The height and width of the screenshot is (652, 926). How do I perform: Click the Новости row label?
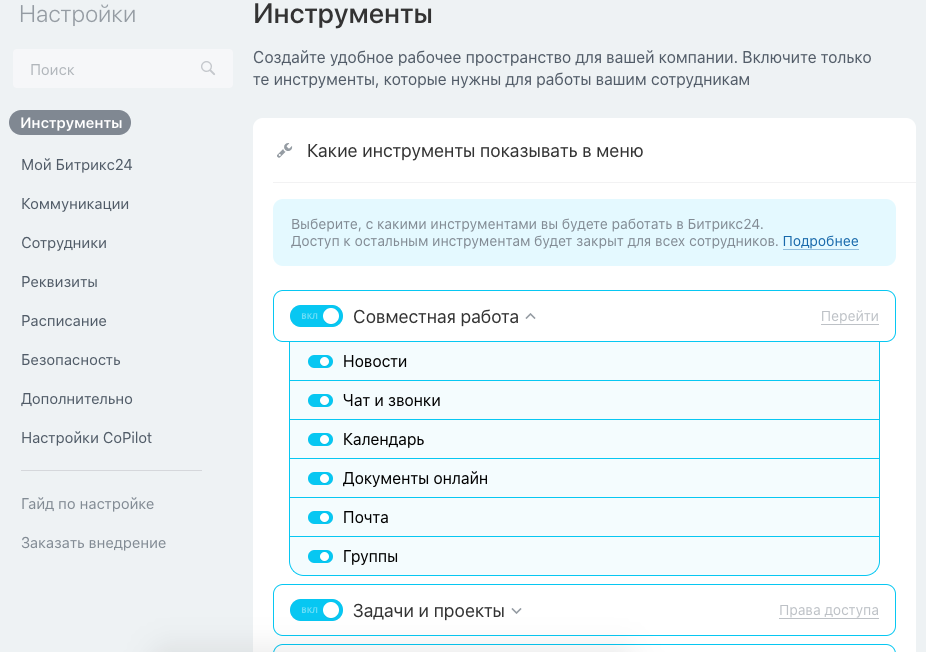coord(375,361)
